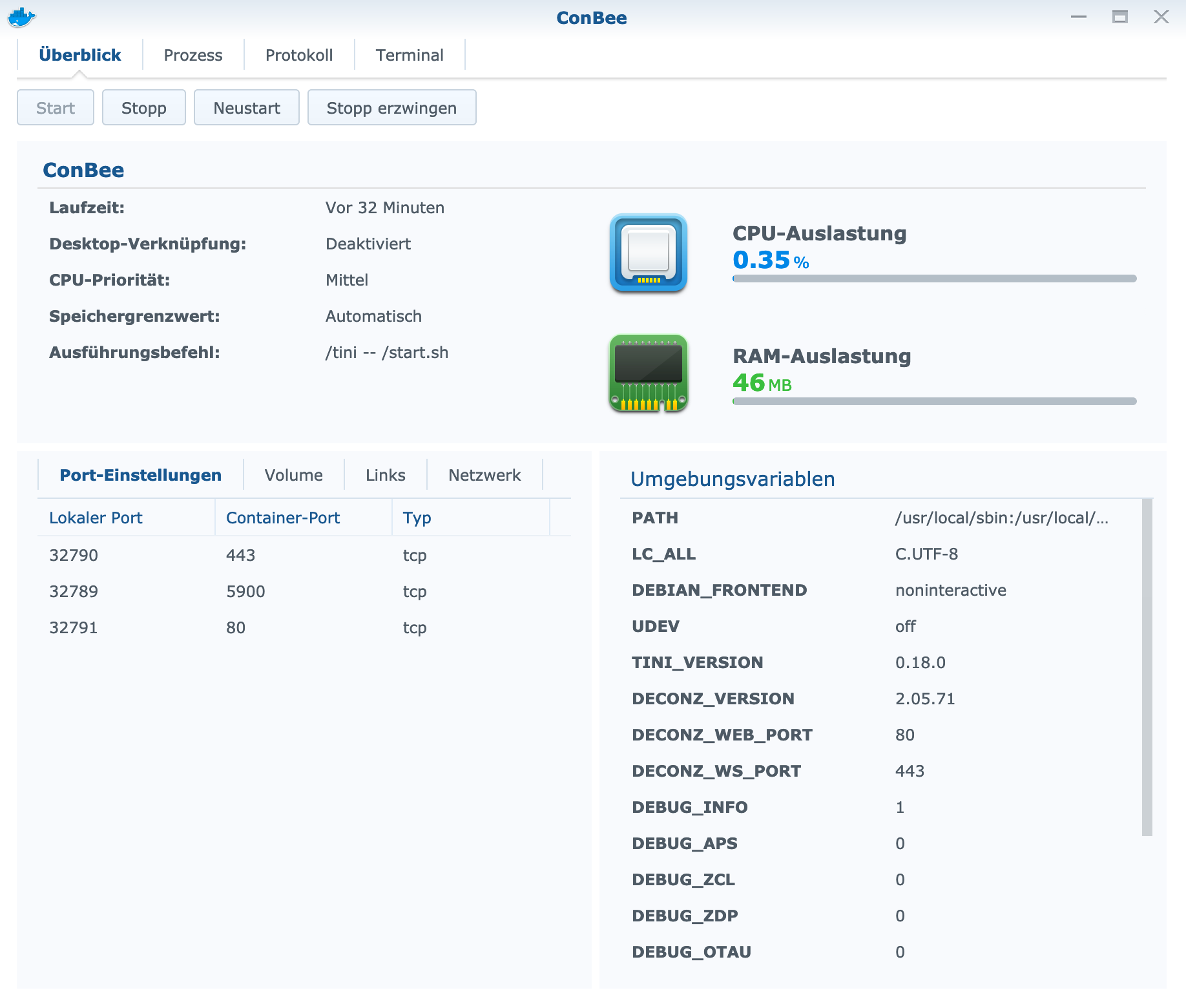Image resolution: width=1186 pixels, height=1008 pixels.
Task: Click the 0.35 % CPU usage value
Action: pos(771,260)
